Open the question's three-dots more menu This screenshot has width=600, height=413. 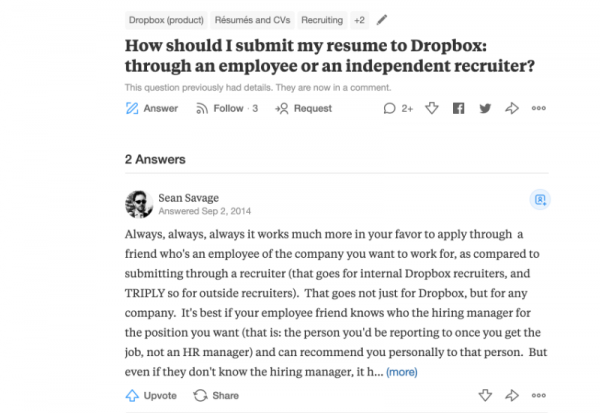538,108
